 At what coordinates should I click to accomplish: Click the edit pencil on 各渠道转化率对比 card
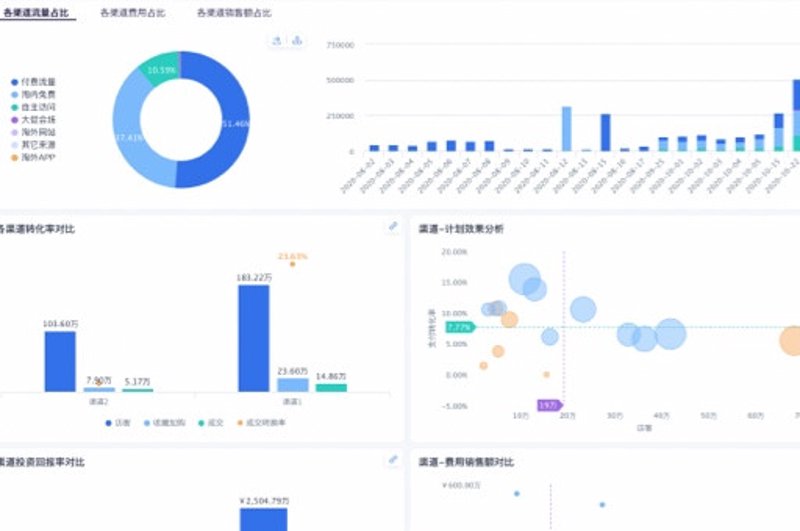393,226
